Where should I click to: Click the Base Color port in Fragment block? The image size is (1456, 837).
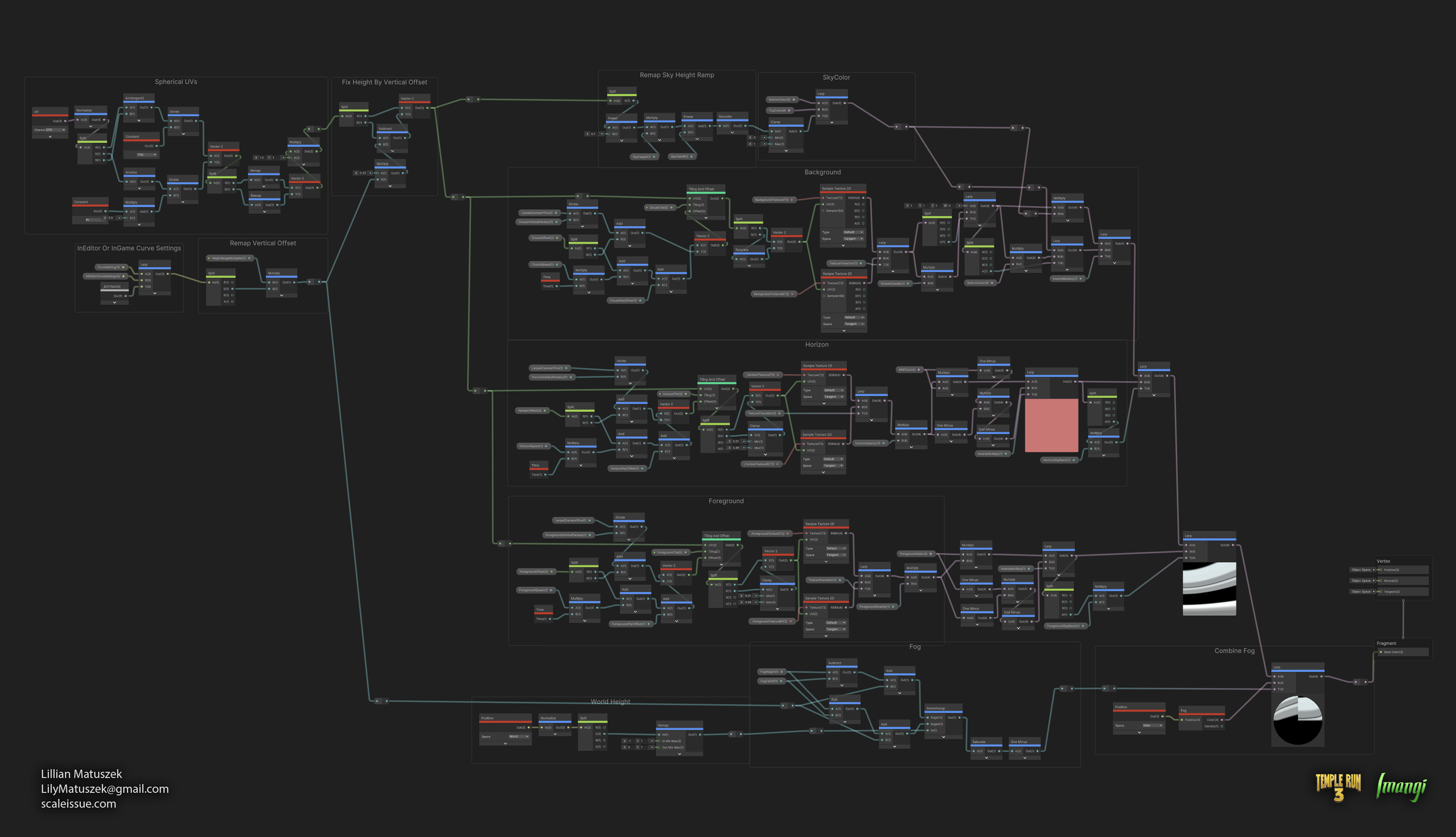(x=1381, y=652)
